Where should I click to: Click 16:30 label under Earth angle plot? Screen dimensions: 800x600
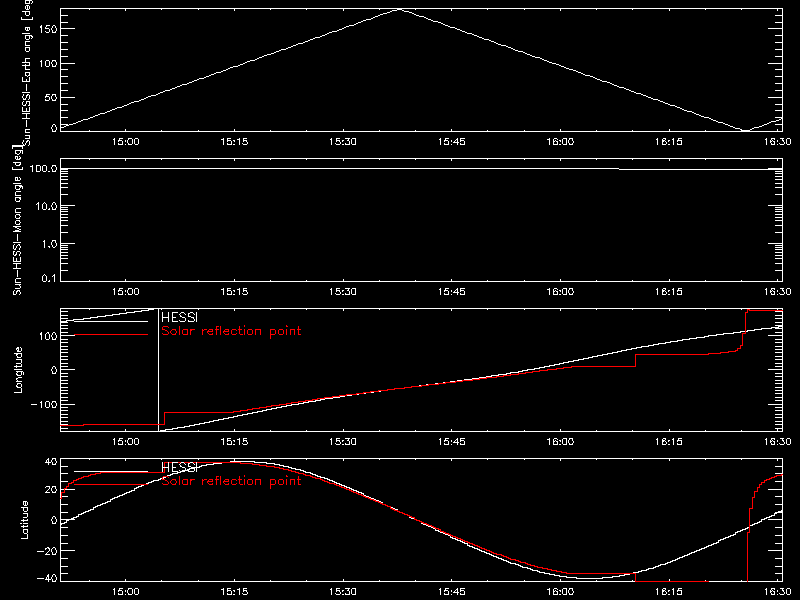pyautogui.click(x=778, y=141)
